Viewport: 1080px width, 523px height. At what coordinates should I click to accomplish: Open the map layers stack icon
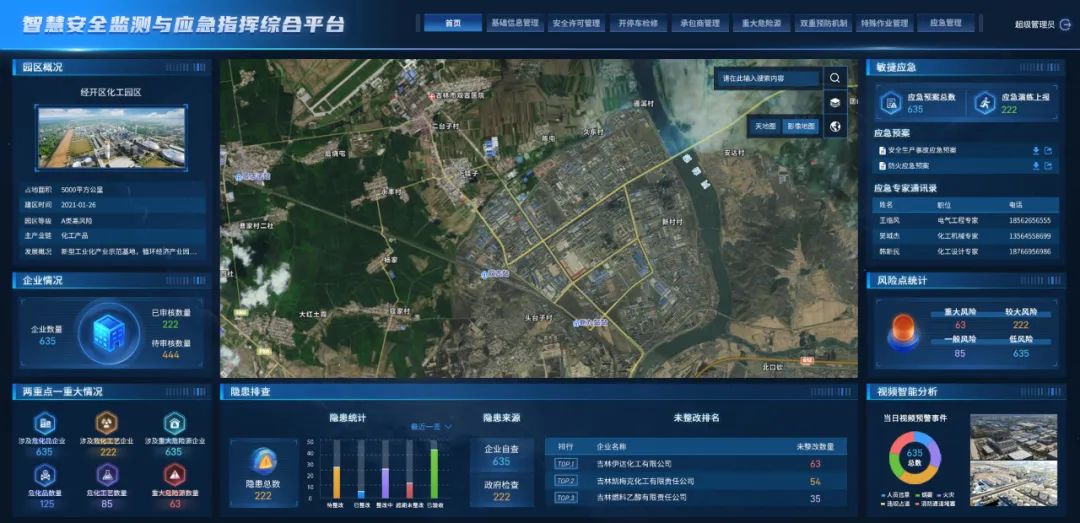[835, 102]
